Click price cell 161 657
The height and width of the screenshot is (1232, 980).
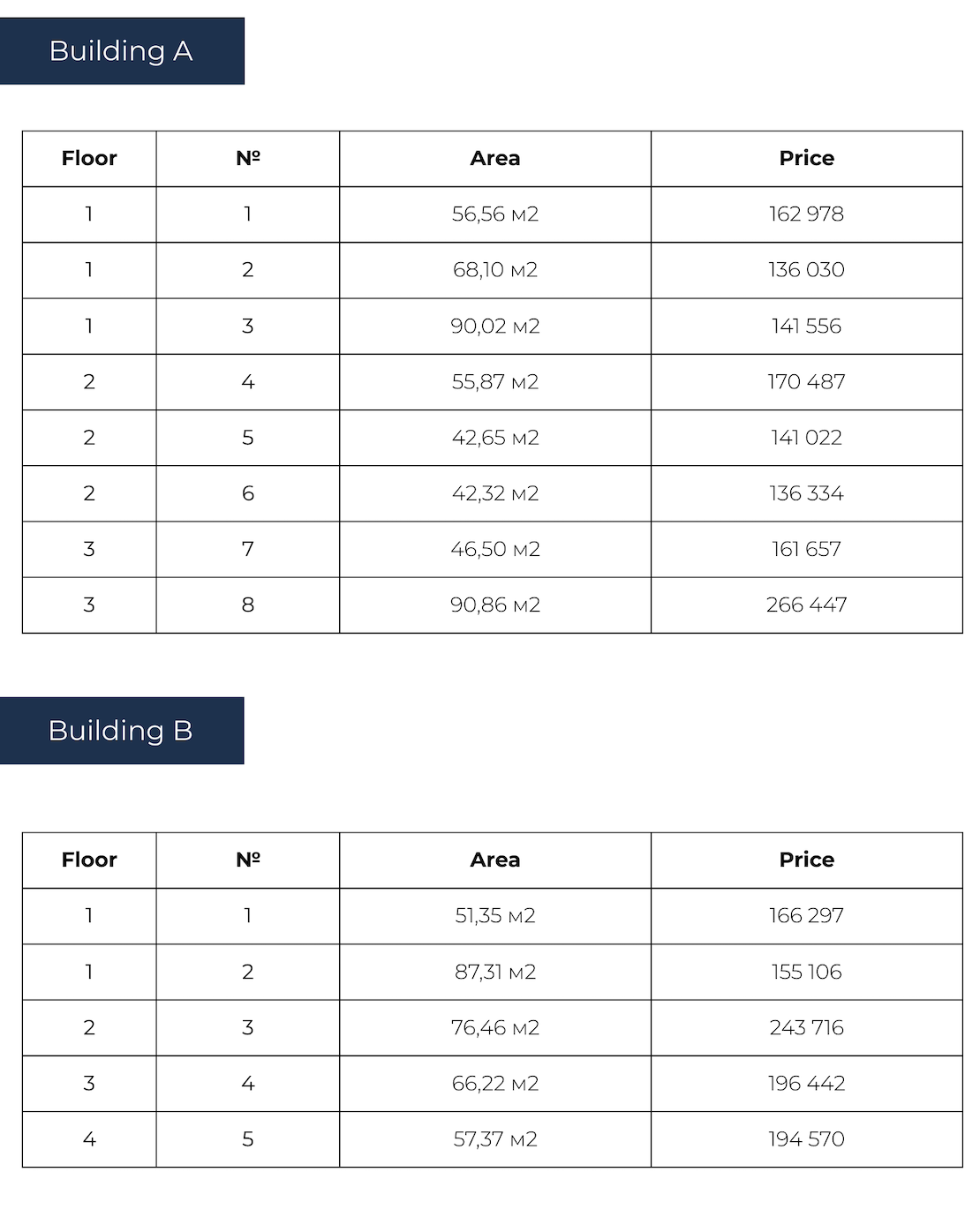click(806, 549)
